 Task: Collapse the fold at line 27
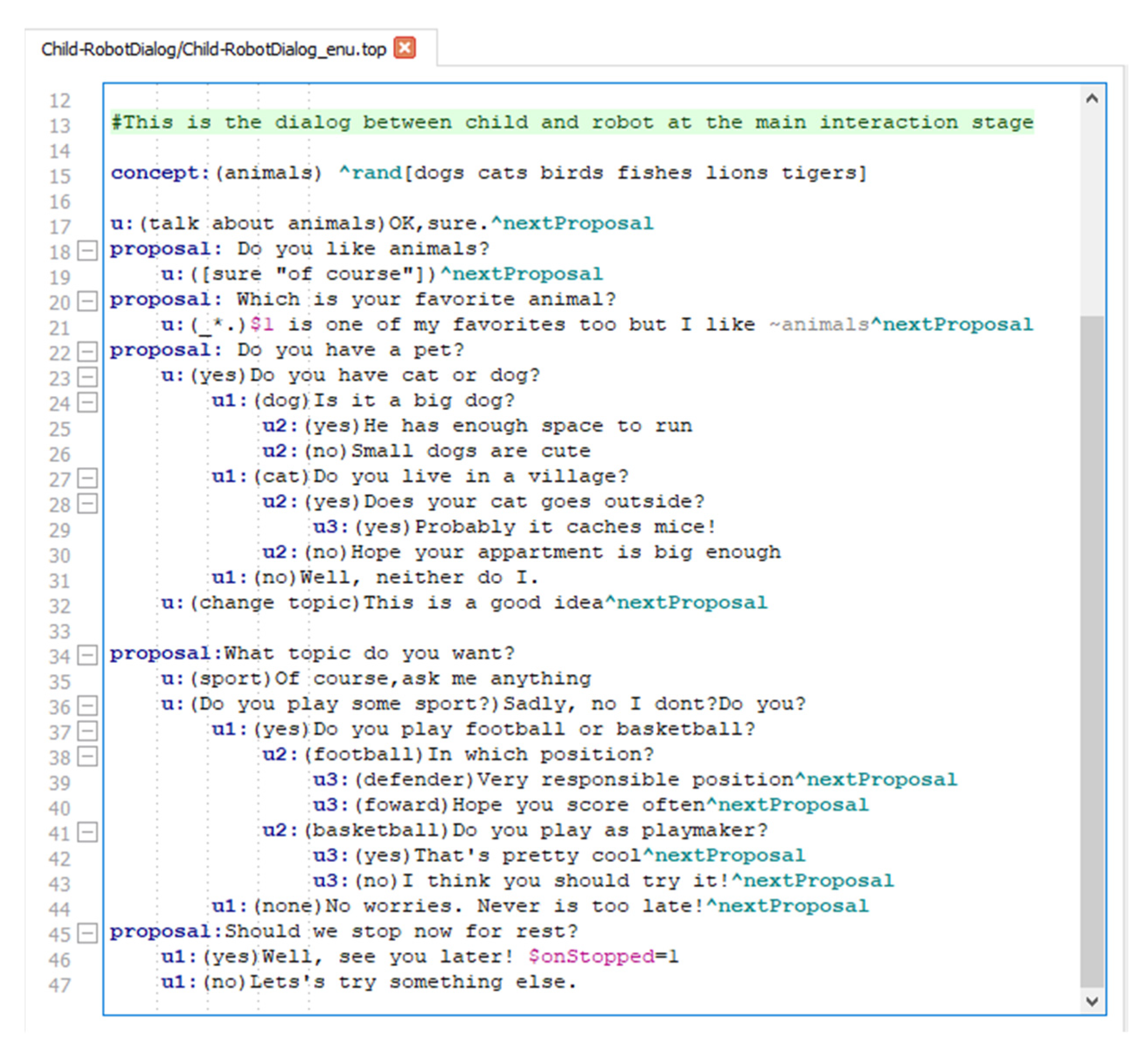88,477
